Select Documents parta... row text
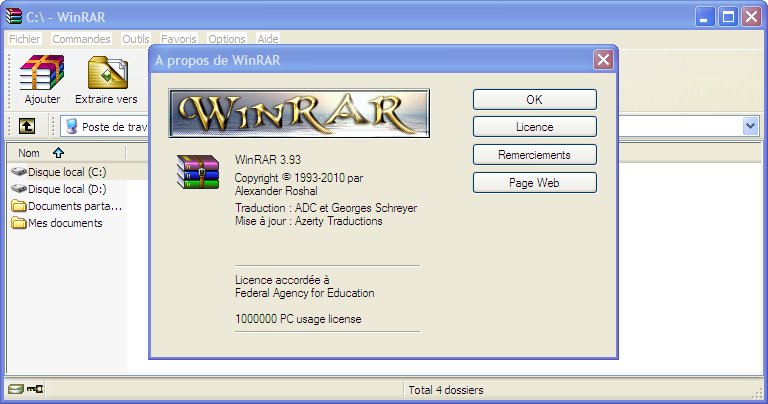 [x=75, y=206]
